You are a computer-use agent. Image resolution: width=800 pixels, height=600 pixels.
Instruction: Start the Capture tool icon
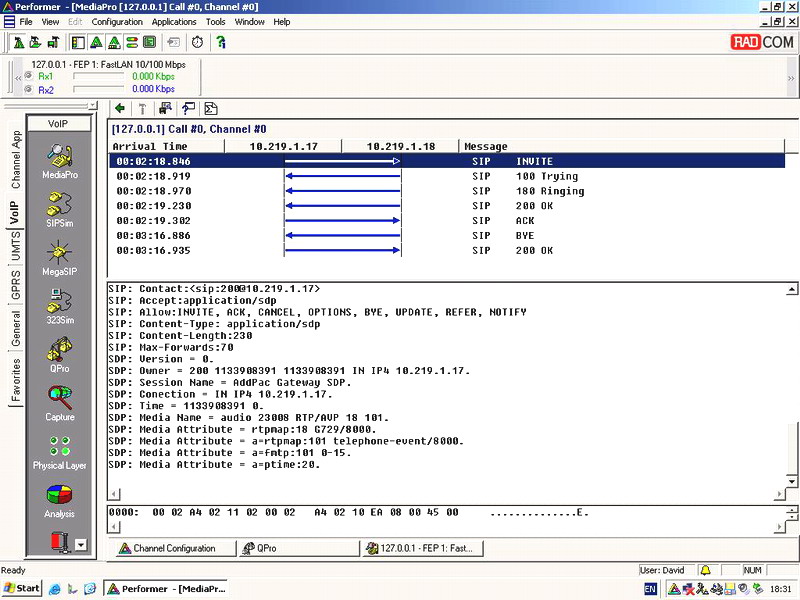click(x=60, y=398)
